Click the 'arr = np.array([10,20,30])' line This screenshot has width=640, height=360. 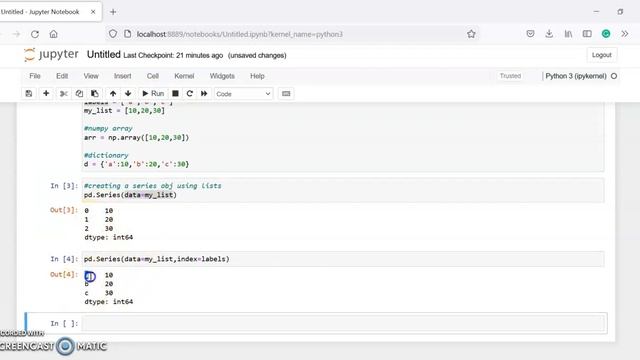137,138
